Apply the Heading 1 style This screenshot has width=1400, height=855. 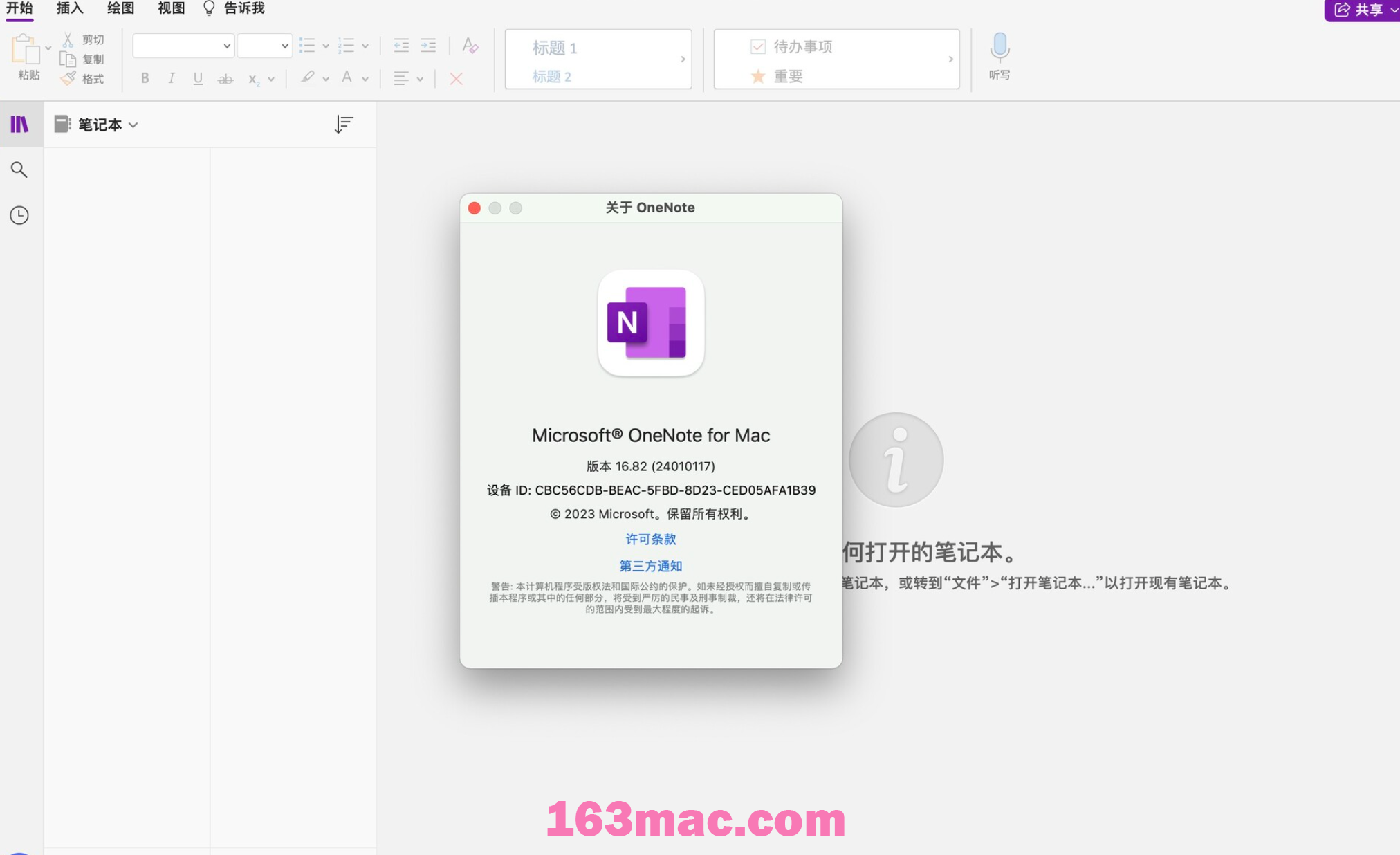[555, 48]
